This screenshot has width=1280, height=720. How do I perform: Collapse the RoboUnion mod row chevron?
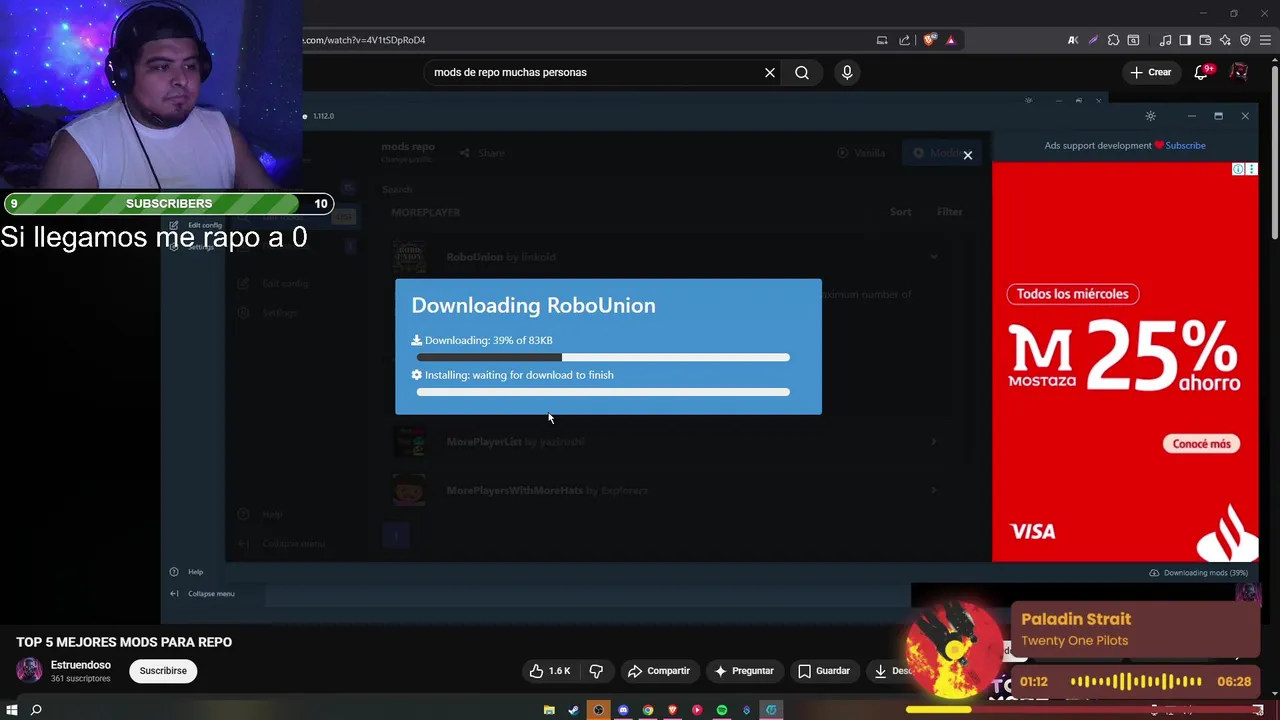pyautogui.click(x=934, y=257)
